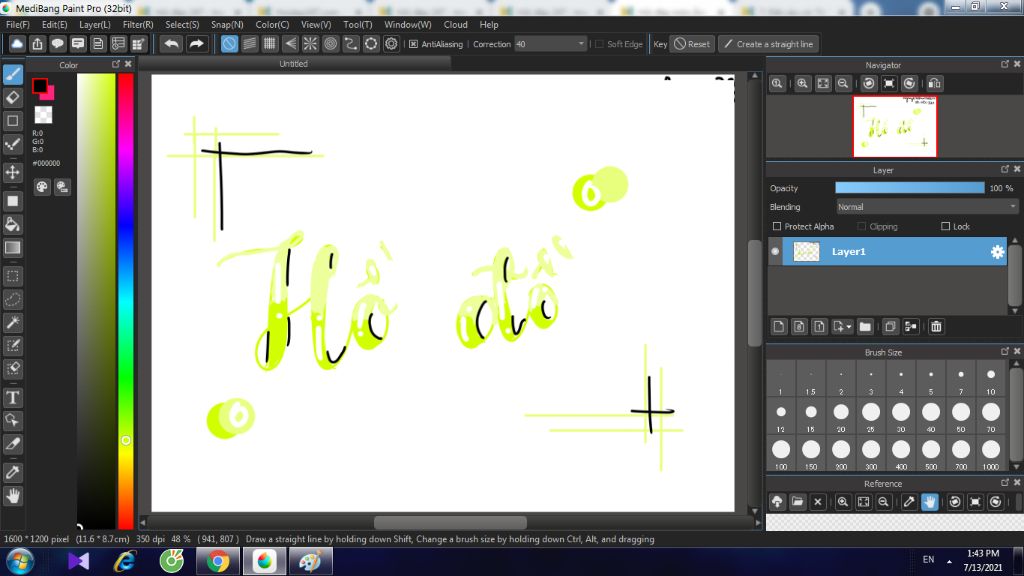Select the Move tool
The width and height of the screenshot is (1024, 576).
(12, 172)
